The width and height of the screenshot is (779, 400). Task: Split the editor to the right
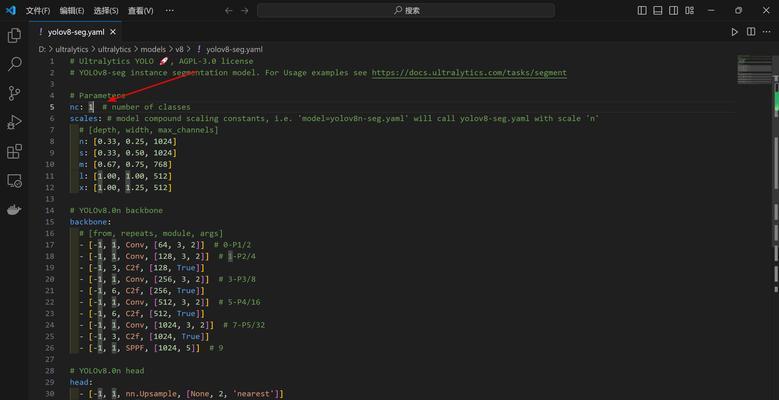(751, 32)
